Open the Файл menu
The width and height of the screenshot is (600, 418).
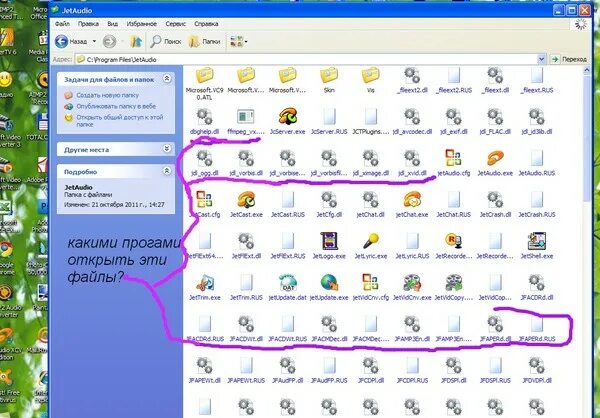[x=62, y=24]
